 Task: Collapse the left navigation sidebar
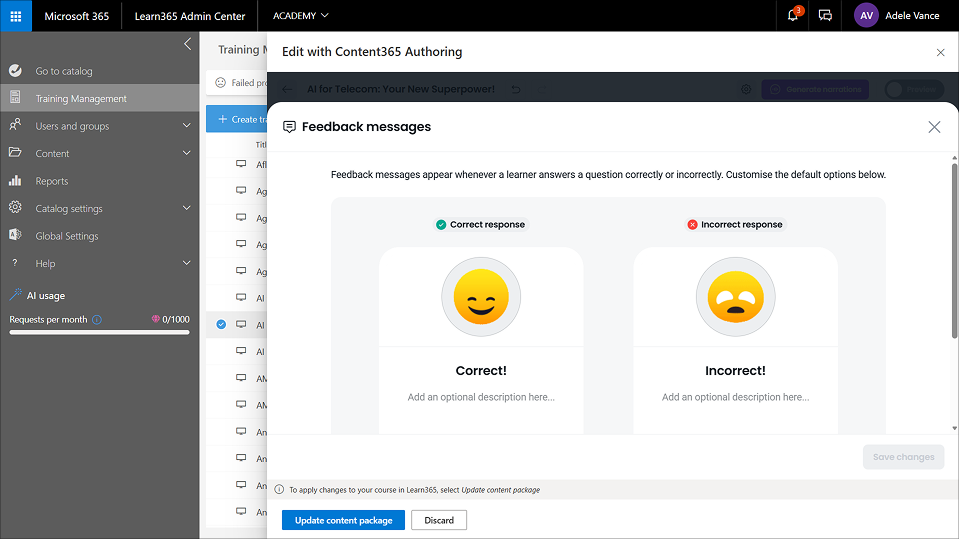click(x=187, y=44)
